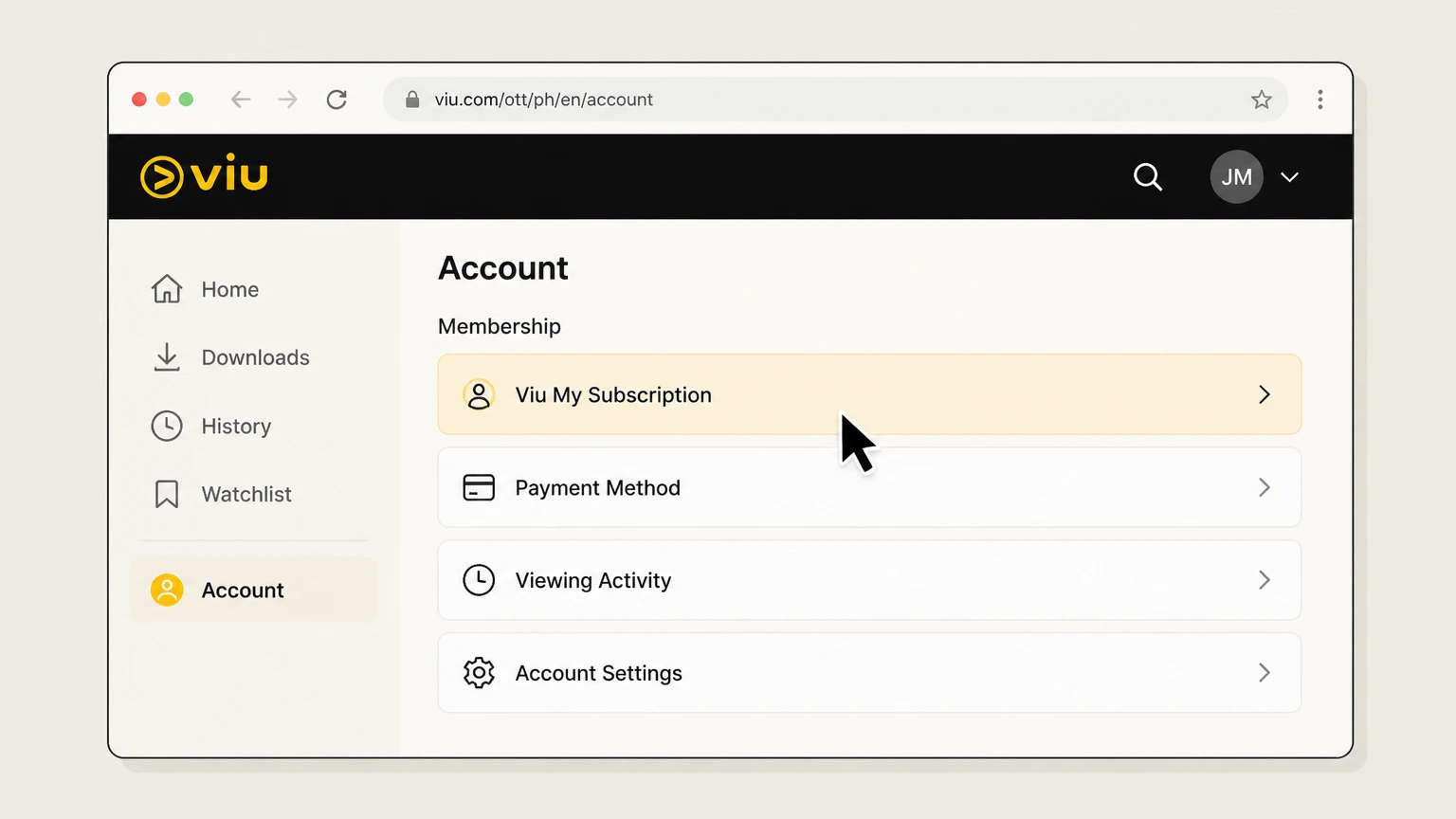This screenshot has width=1456, height=819.
Task: Expand Viu My Subscription chevron
Action: tap(1264, 394)
